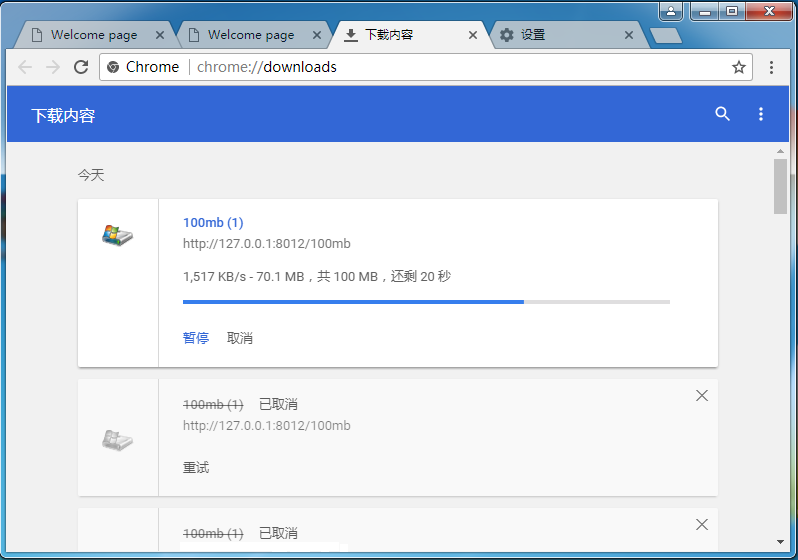
Task: Click the search icon in downloads header
Action: (722, 114)
